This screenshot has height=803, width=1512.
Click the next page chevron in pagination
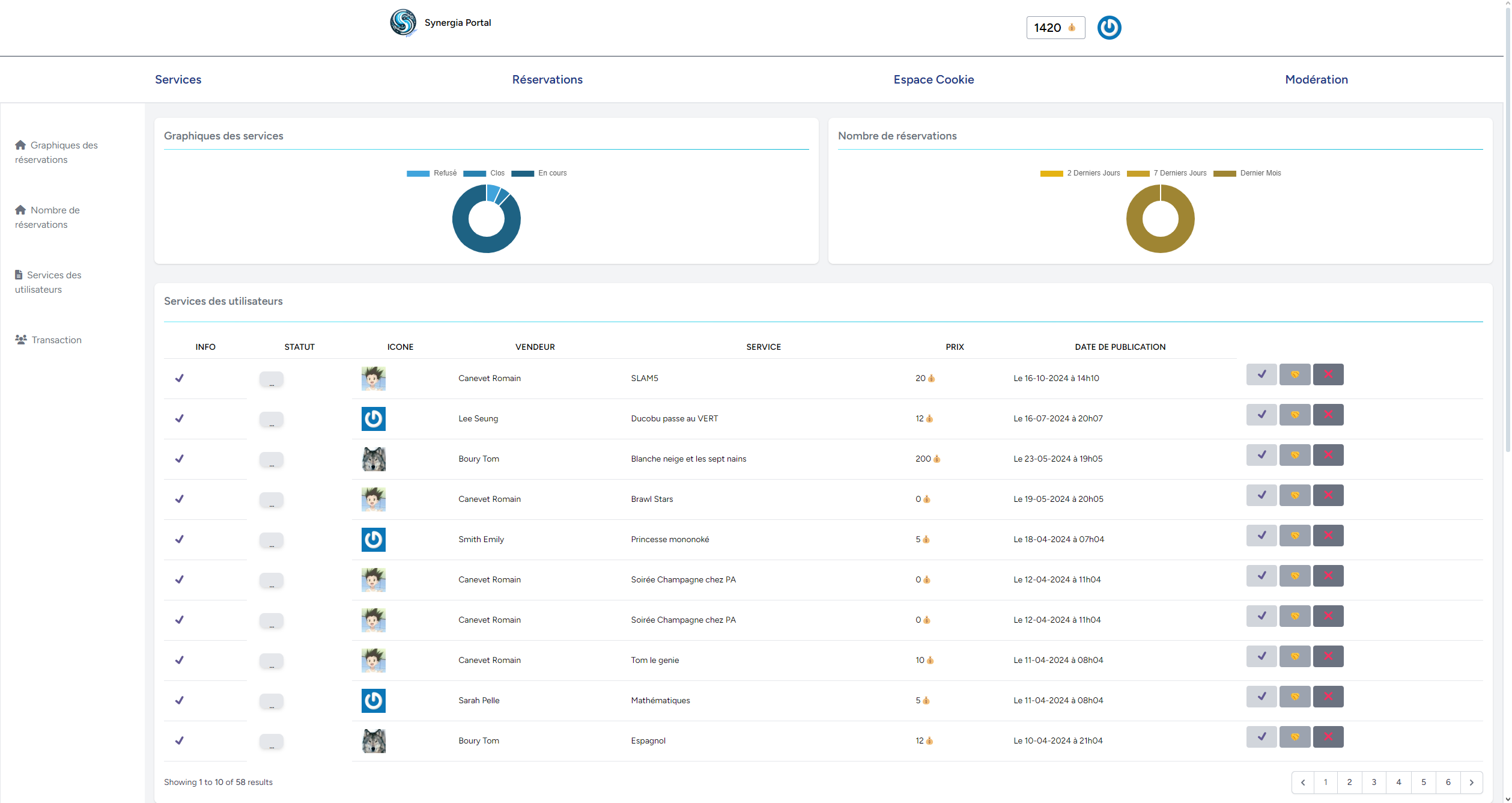pos(1472,782)
